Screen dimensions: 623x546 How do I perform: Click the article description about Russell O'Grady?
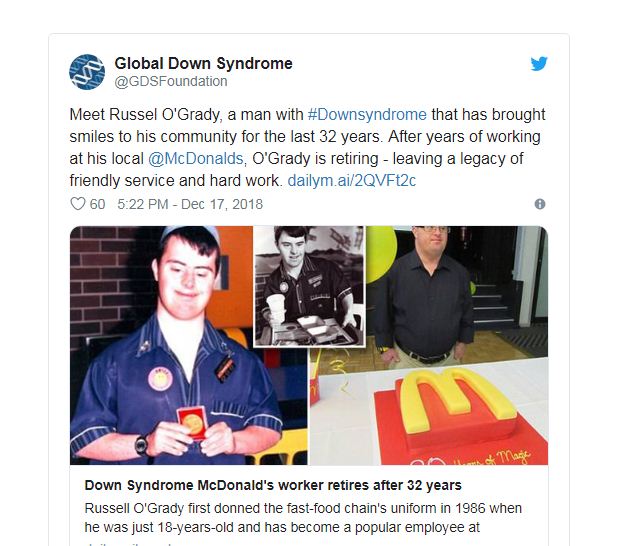click(x=303, y=518)
